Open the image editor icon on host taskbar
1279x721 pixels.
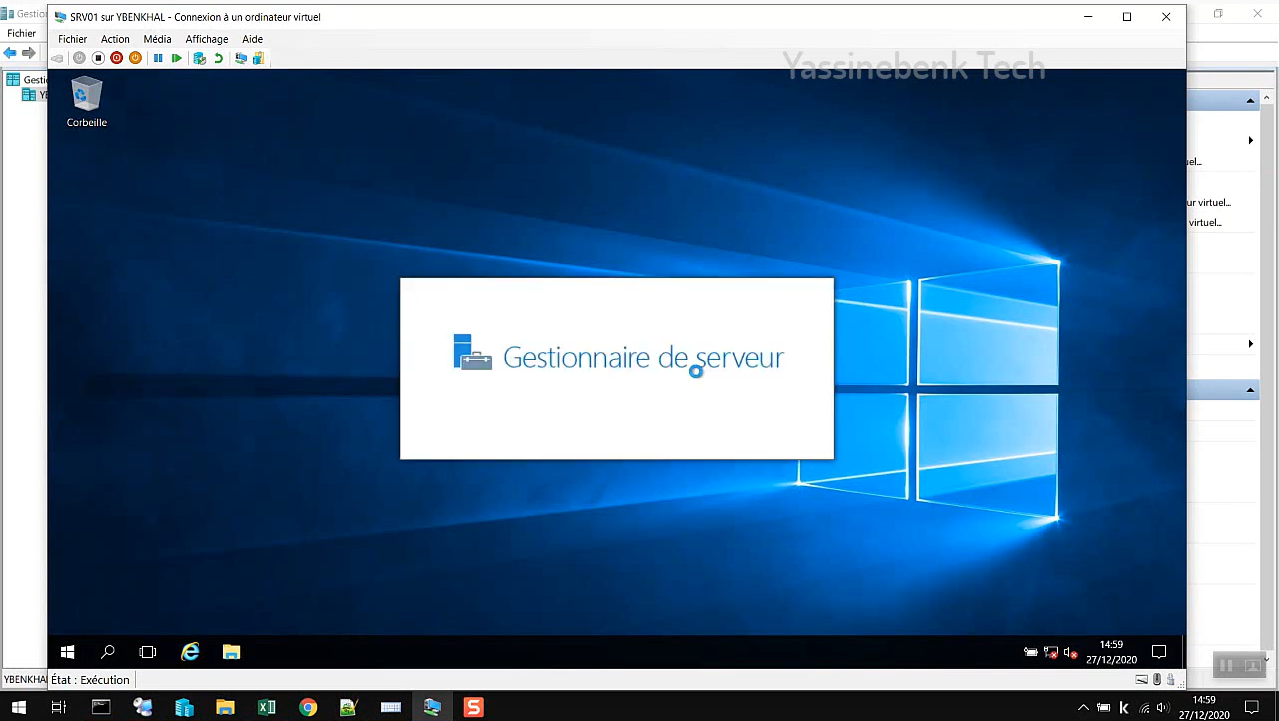click(349, 707)
